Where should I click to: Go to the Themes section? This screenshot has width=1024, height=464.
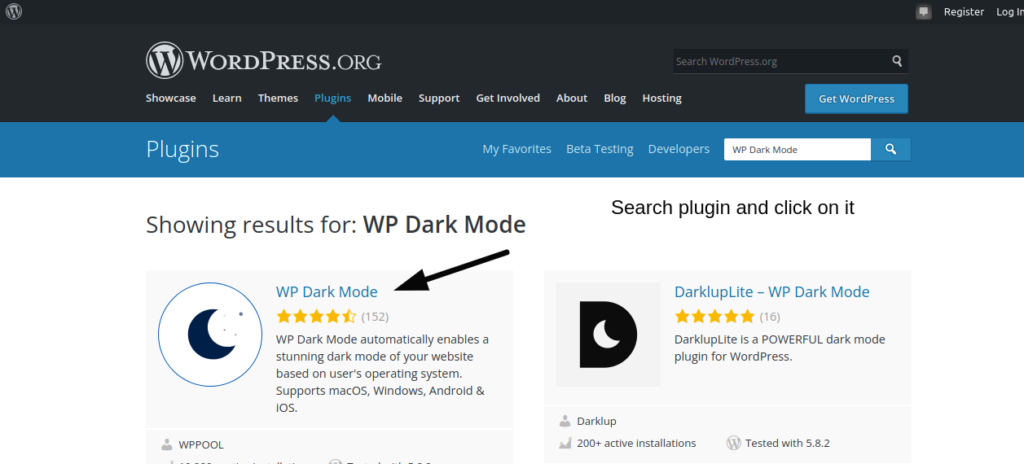(278, 98)
